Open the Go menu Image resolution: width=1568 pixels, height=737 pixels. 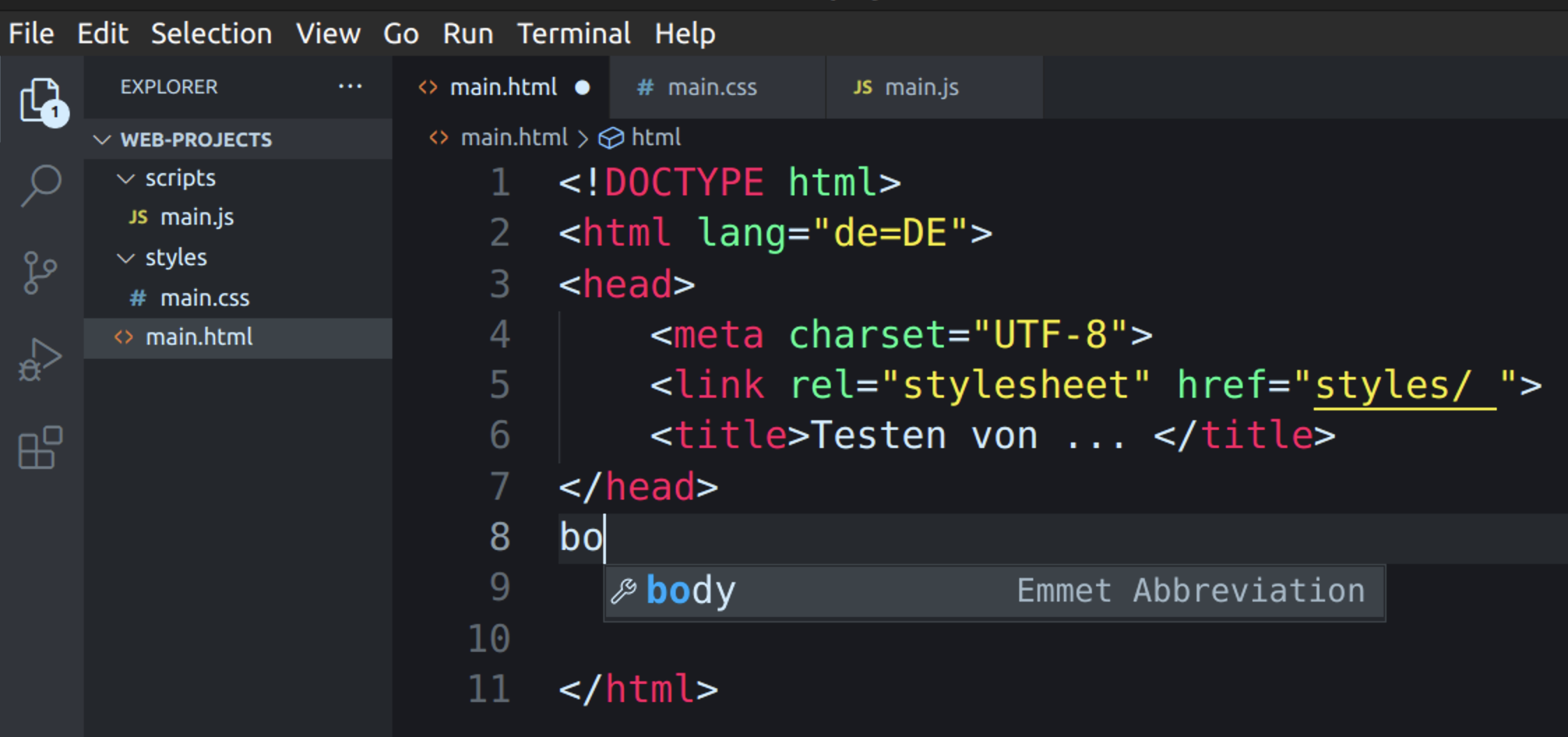pyautogui.click(x=401, y=33)
